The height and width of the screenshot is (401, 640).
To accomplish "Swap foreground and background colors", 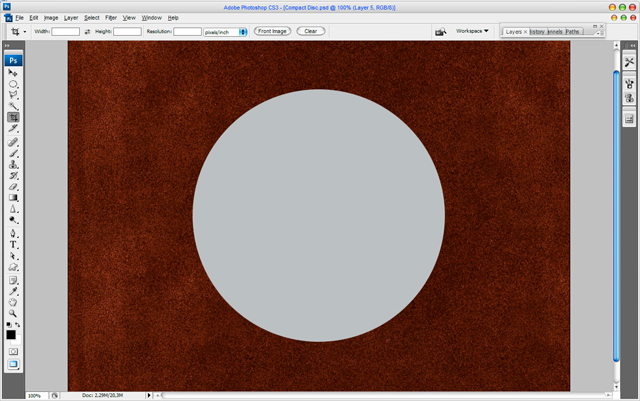I will (18, 325).
